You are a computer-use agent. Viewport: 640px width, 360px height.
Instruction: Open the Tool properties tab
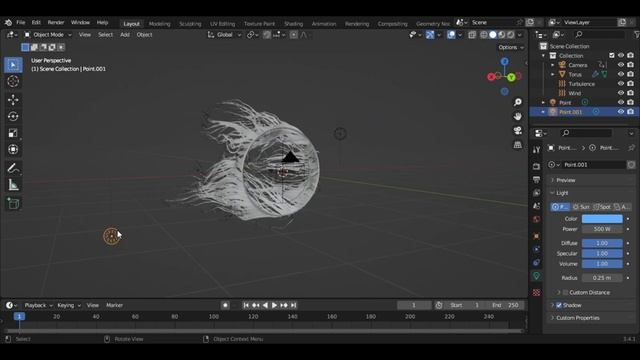click(536, 150)
